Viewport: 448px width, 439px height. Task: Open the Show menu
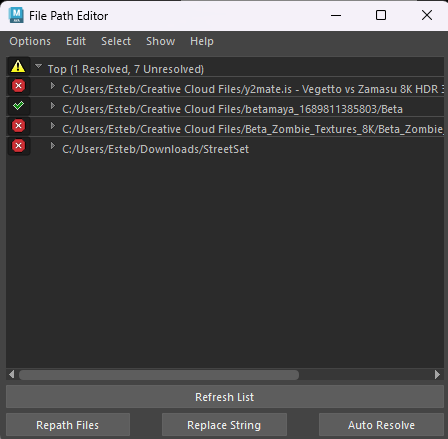pos(160,41)
